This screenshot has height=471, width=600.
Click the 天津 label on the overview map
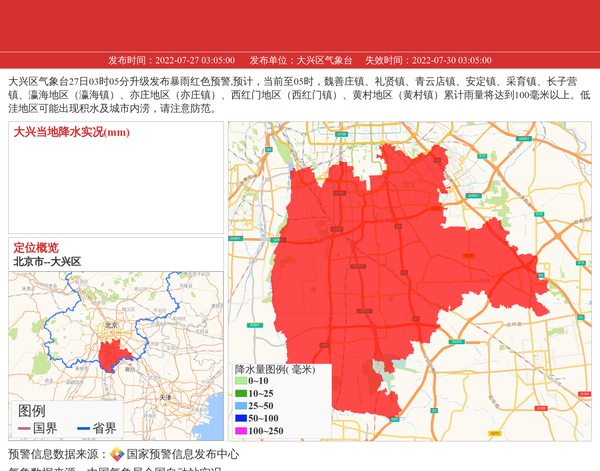[166, 396]
